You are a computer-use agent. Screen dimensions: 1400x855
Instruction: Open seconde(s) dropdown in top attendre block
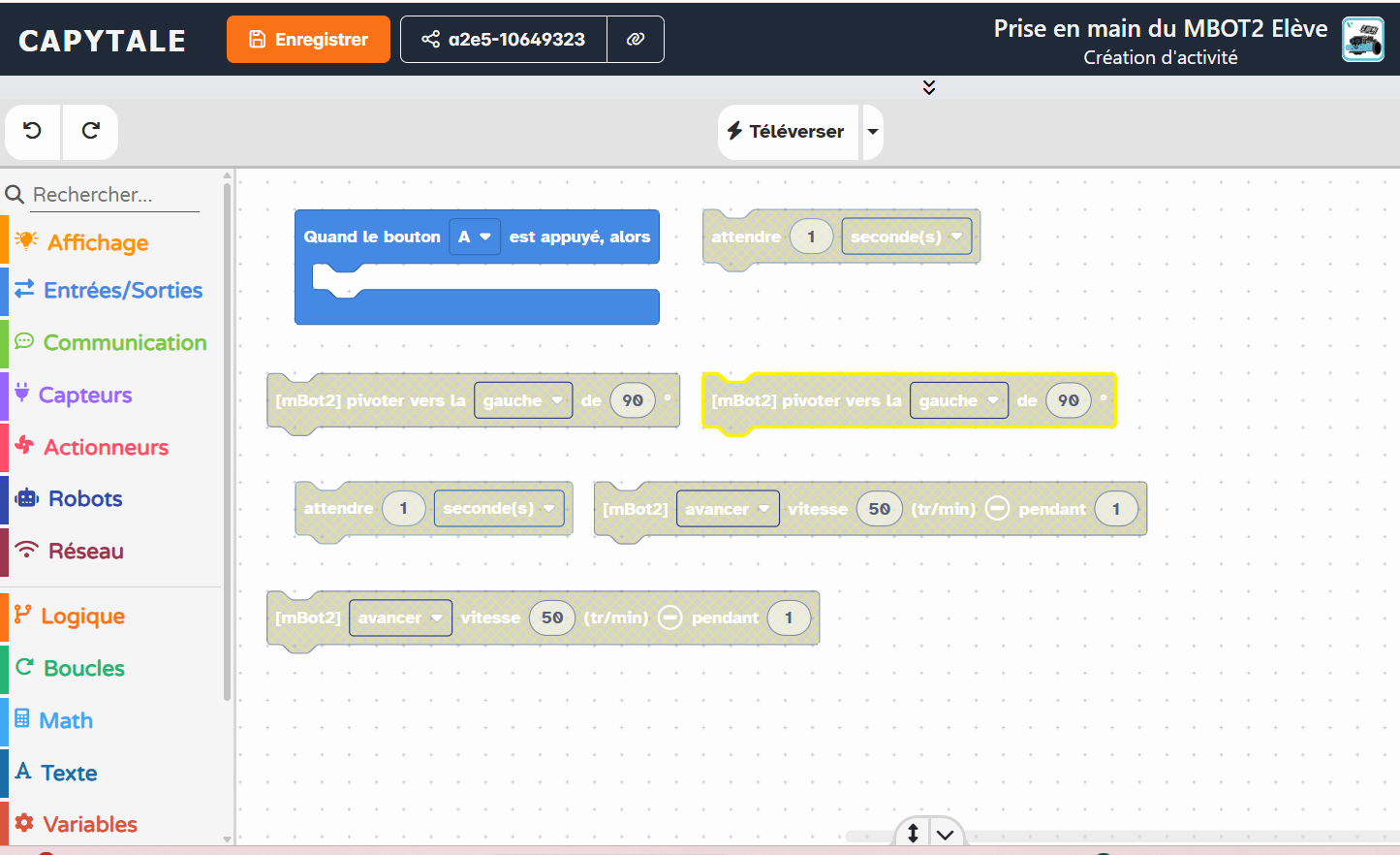(906, 237)
